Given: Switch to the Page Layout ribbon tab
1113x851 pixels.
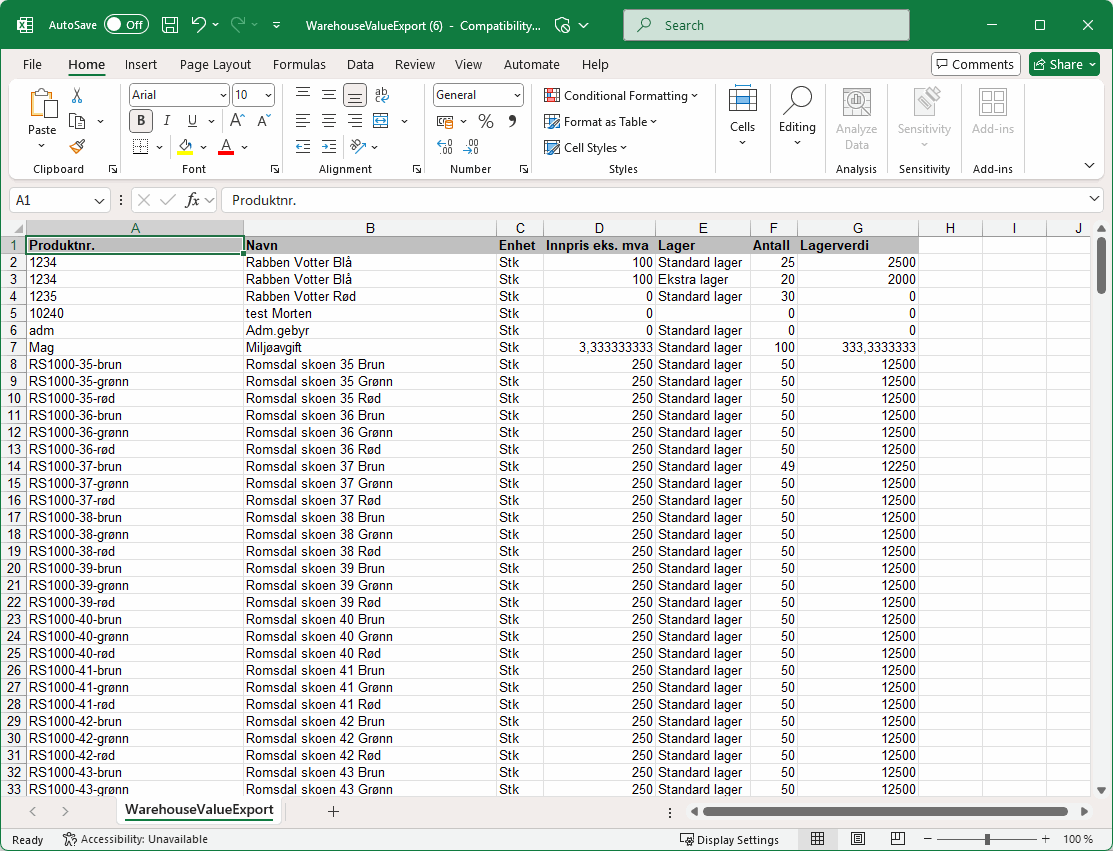Looking at the screenshot, I should [x=215, y=64].
